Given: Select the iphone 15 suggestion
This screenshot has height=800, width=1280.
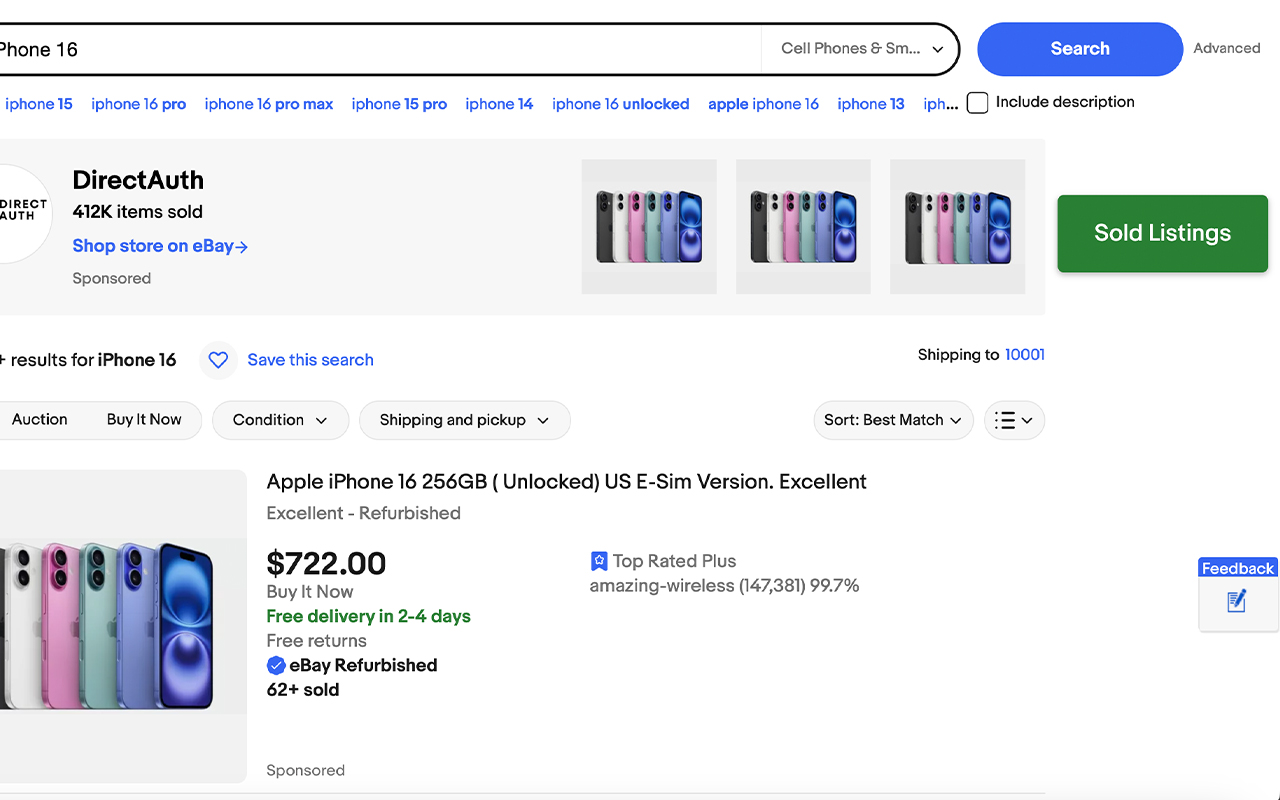Looking at the screenshot, I should point(39,104).
